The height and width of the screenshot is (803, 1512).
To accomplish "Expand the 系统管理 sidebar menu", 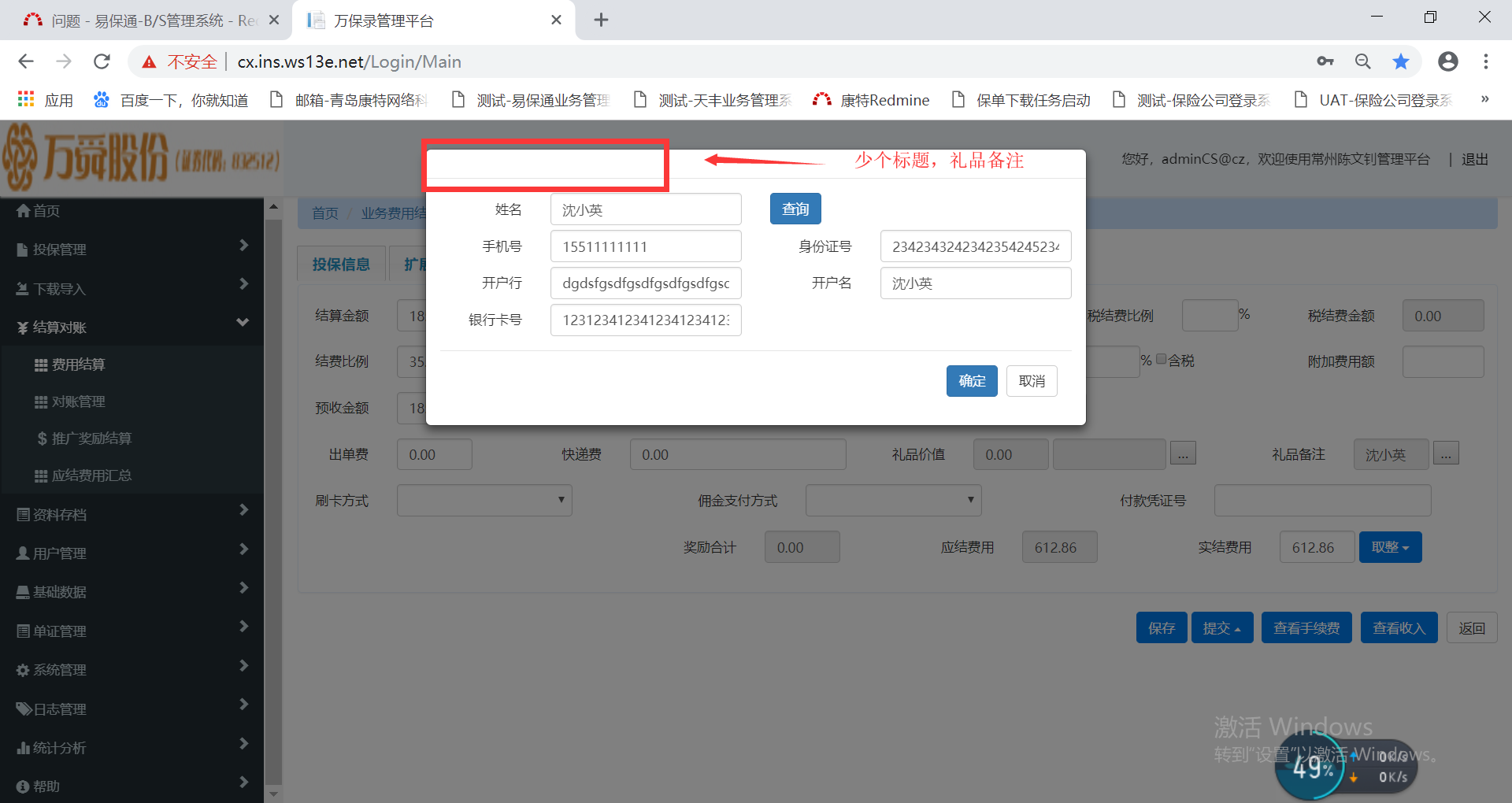I will point(132,670).
